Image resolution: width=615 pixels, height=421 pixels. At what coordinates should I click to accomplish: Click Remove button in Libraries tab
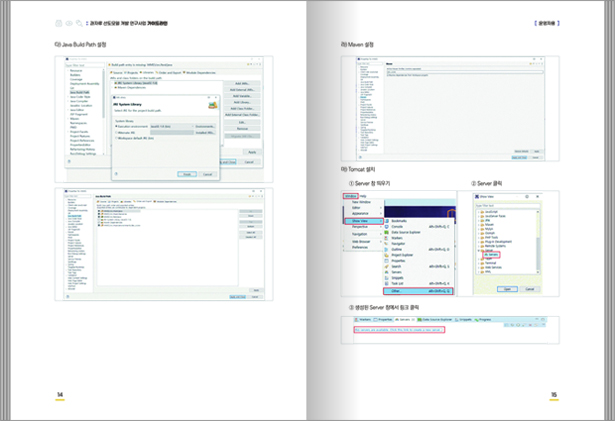[242, 129]
